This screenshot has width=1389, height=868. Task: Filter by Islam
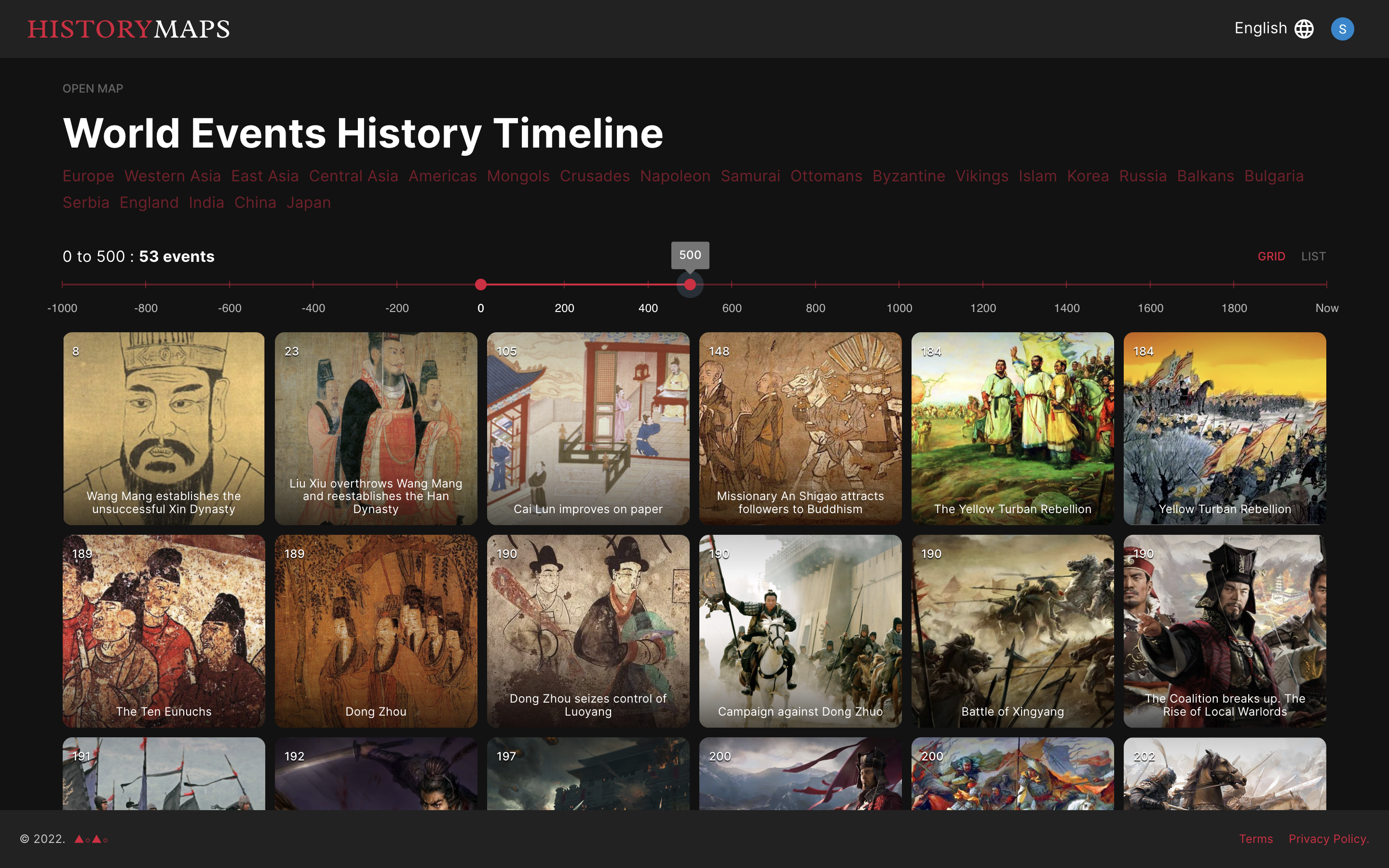tap(1037, 176)
